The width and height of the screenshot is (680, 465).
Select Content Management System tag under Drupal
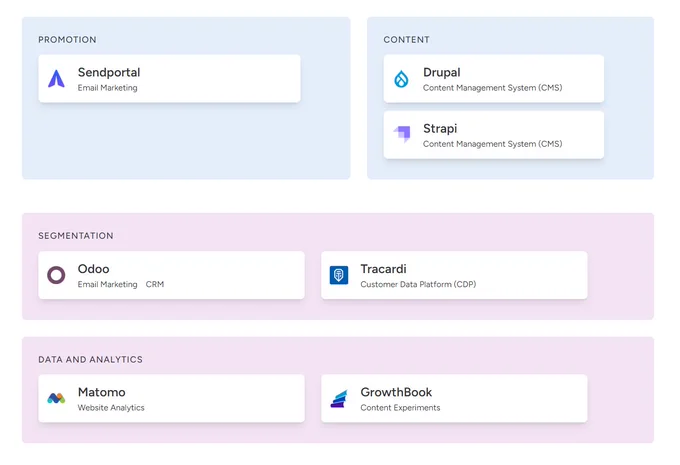pyautogui.click(x=492, y=88)
